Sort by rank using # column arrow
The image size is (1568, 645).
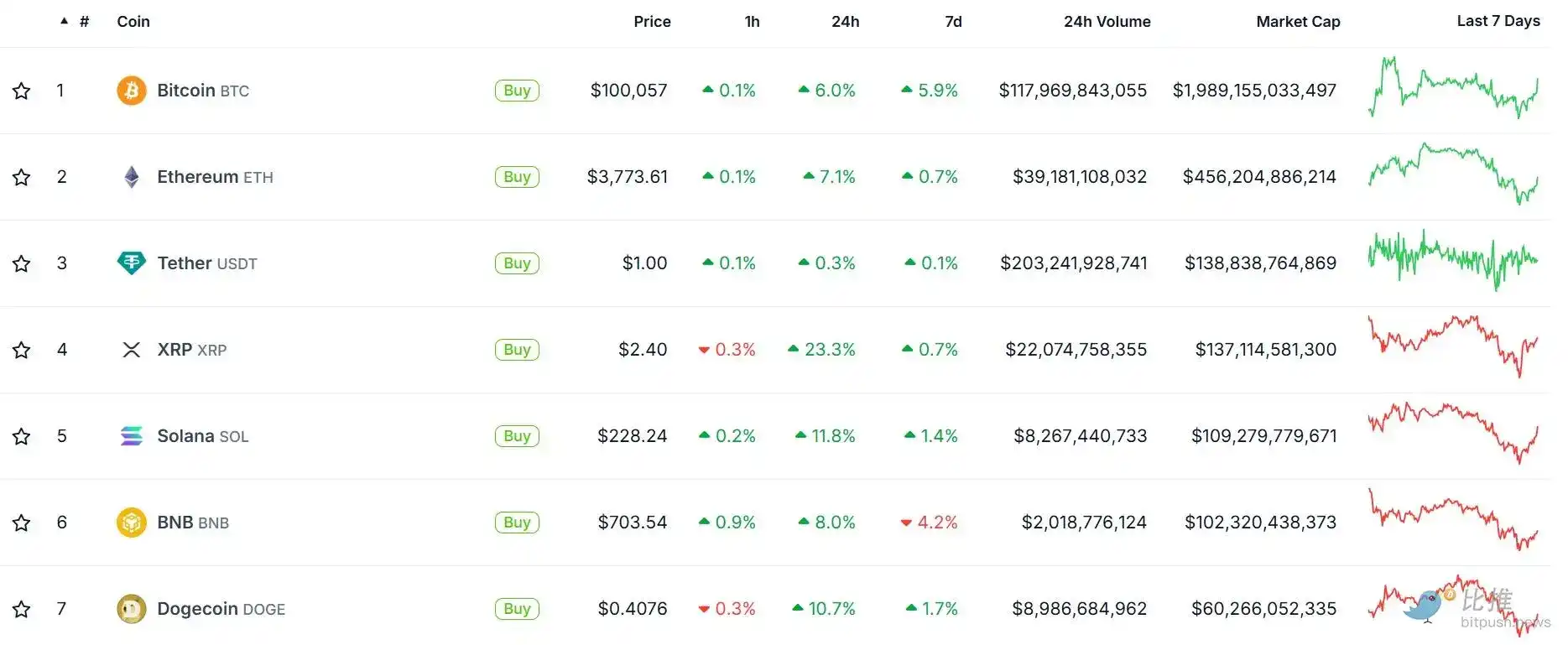tap(65, 21)
